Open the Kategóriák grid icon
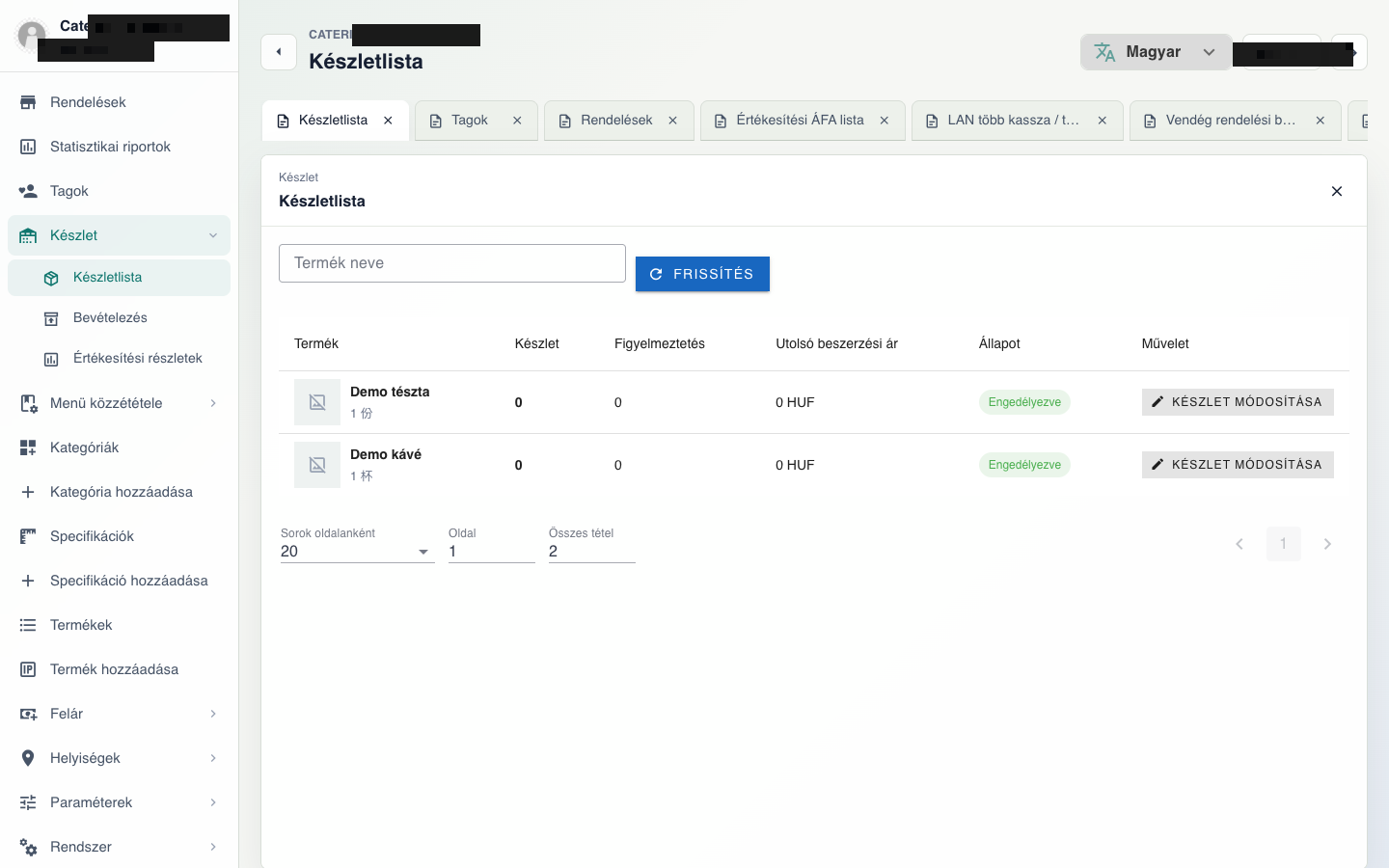 (x=28, y=448)
